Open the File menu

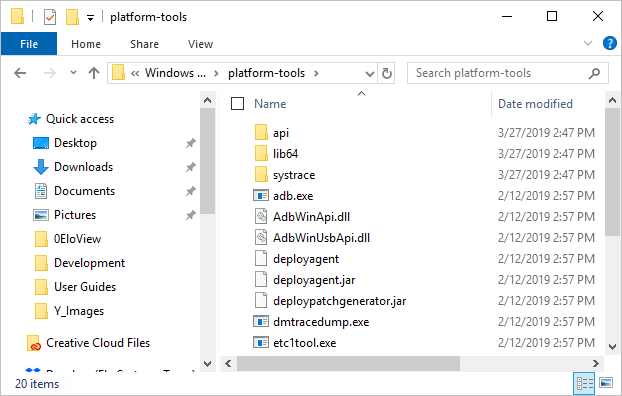click(29, 44)
